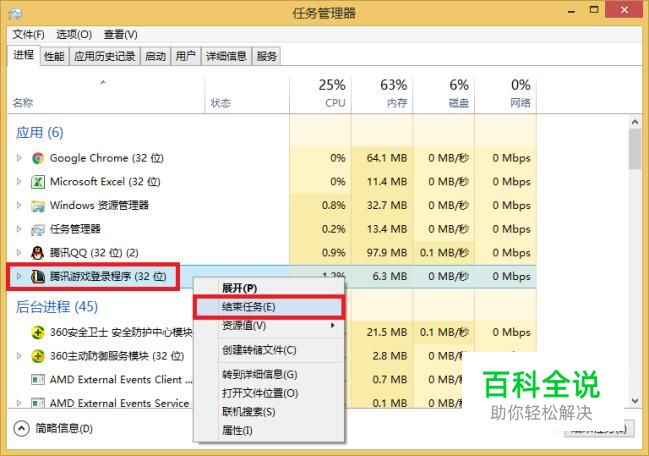The height and width of the screenshot is (456, 649).
Task: Open the 资源值(V) submenu arrow
Action: tap(332, 326)
